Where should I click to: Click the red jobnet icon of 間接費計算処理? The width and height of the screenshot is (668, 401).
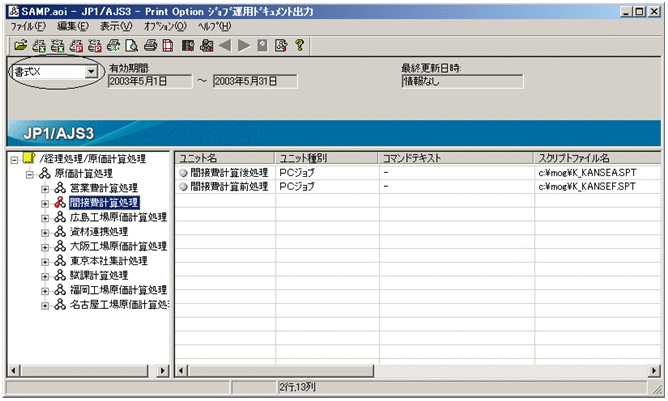tap(60, 202)
